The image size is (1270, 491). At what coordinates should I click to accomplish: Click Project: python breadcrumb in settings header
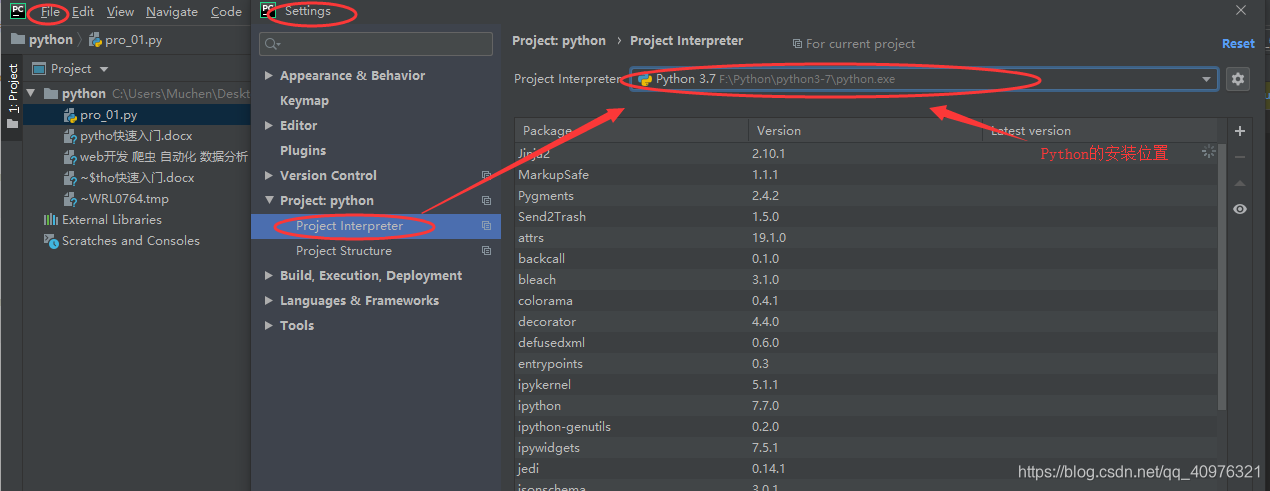(559, 41)
